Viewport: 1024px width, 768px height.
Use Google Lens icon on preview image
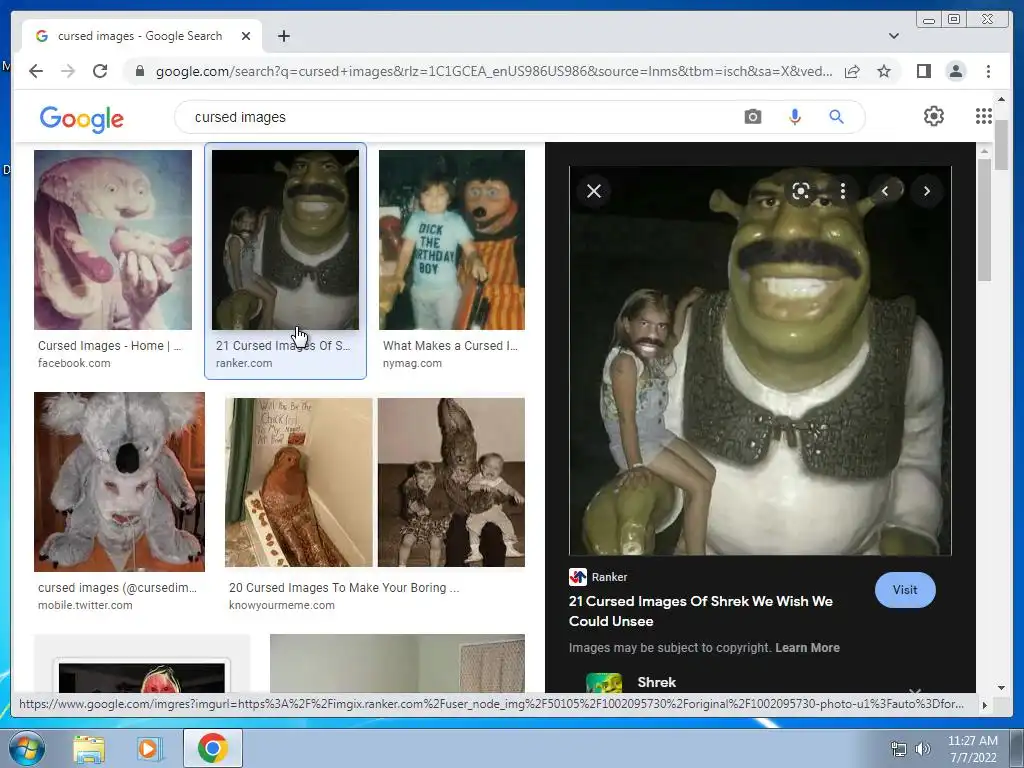pos(801,191)
